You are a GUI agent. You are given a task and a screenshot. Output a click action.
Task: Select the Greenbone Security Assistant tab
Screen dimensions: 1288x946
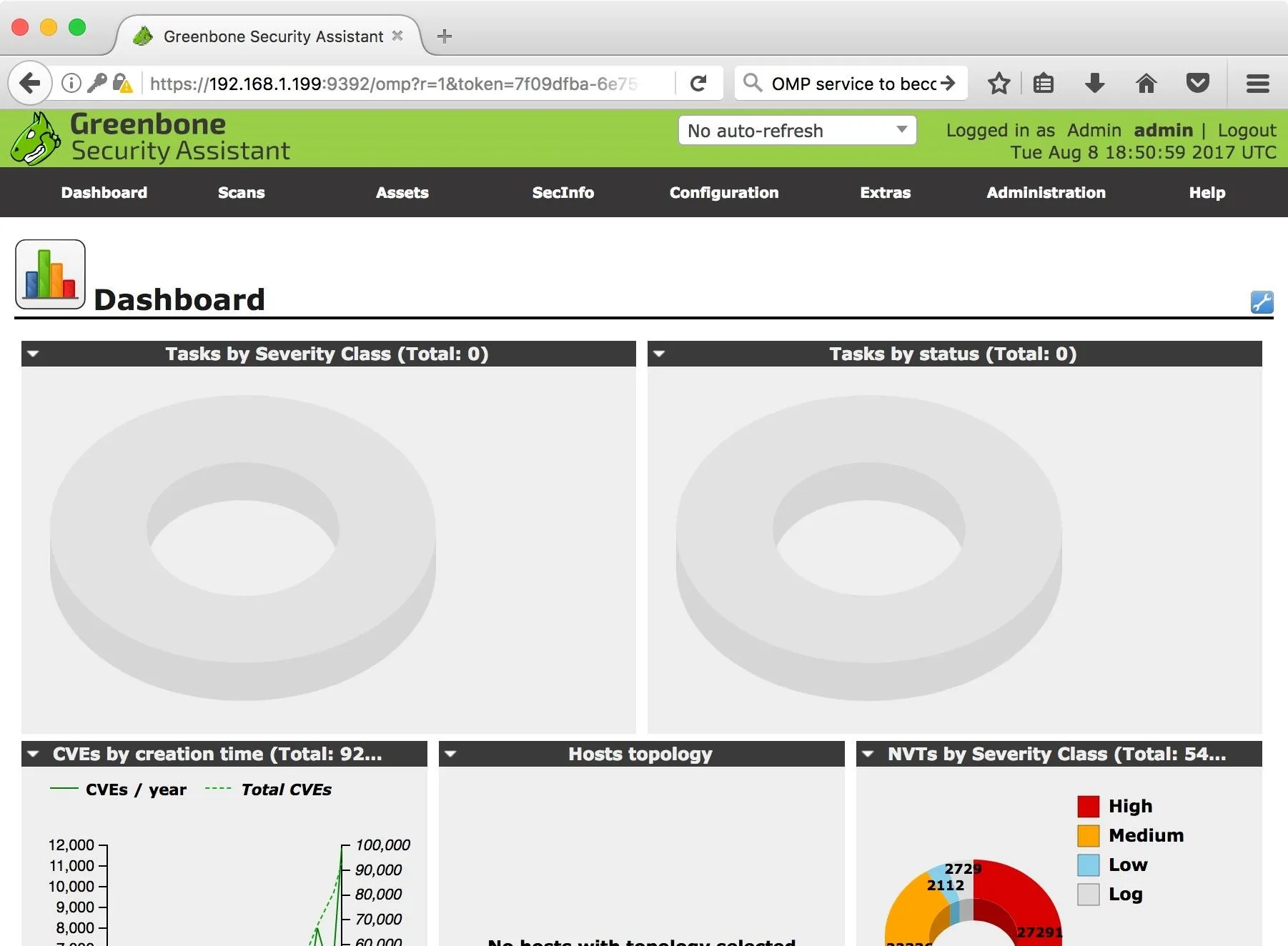click(x=268, y=36)
